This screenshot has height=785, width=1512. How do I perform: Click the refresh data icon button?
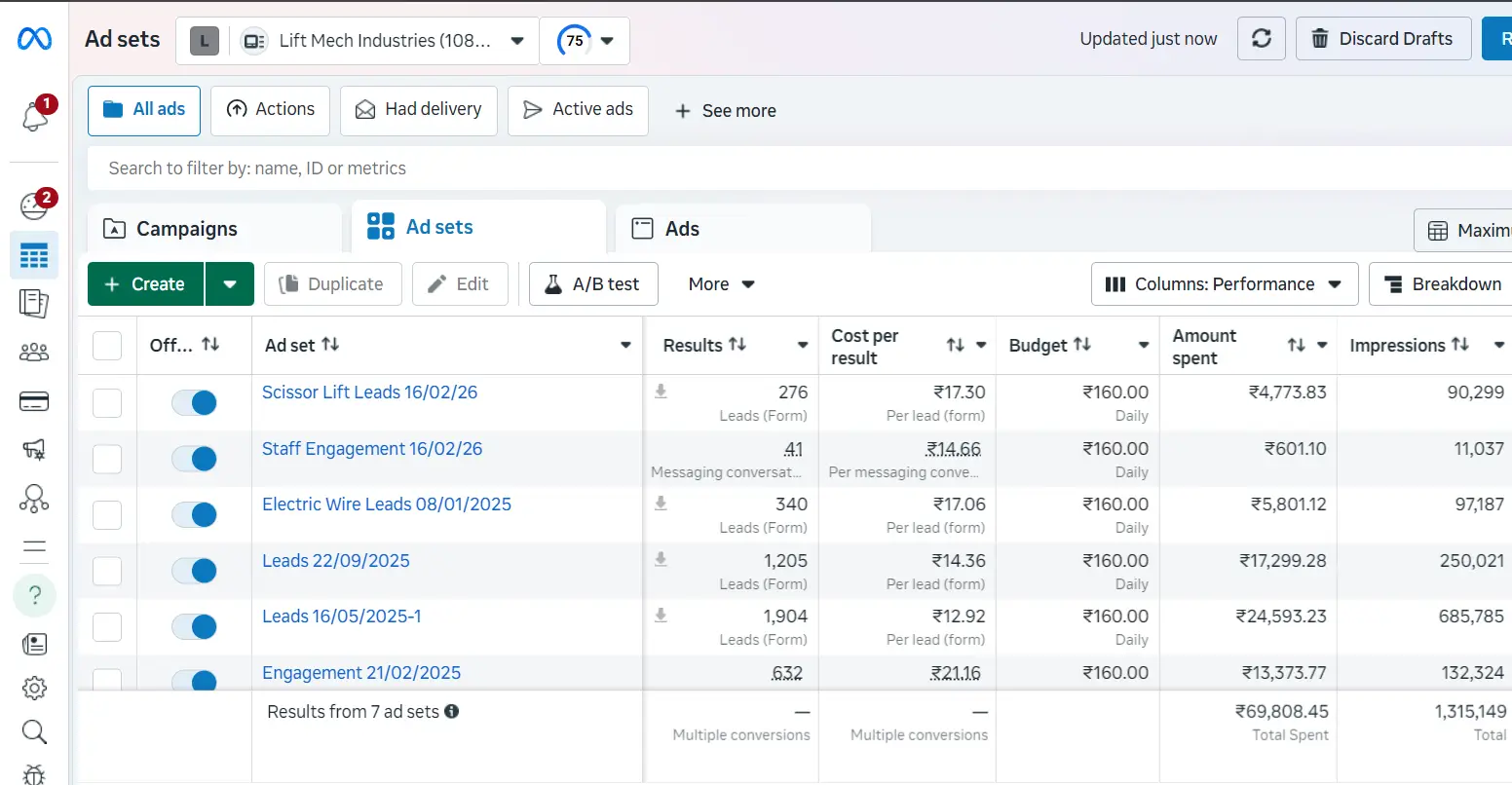1261,39
